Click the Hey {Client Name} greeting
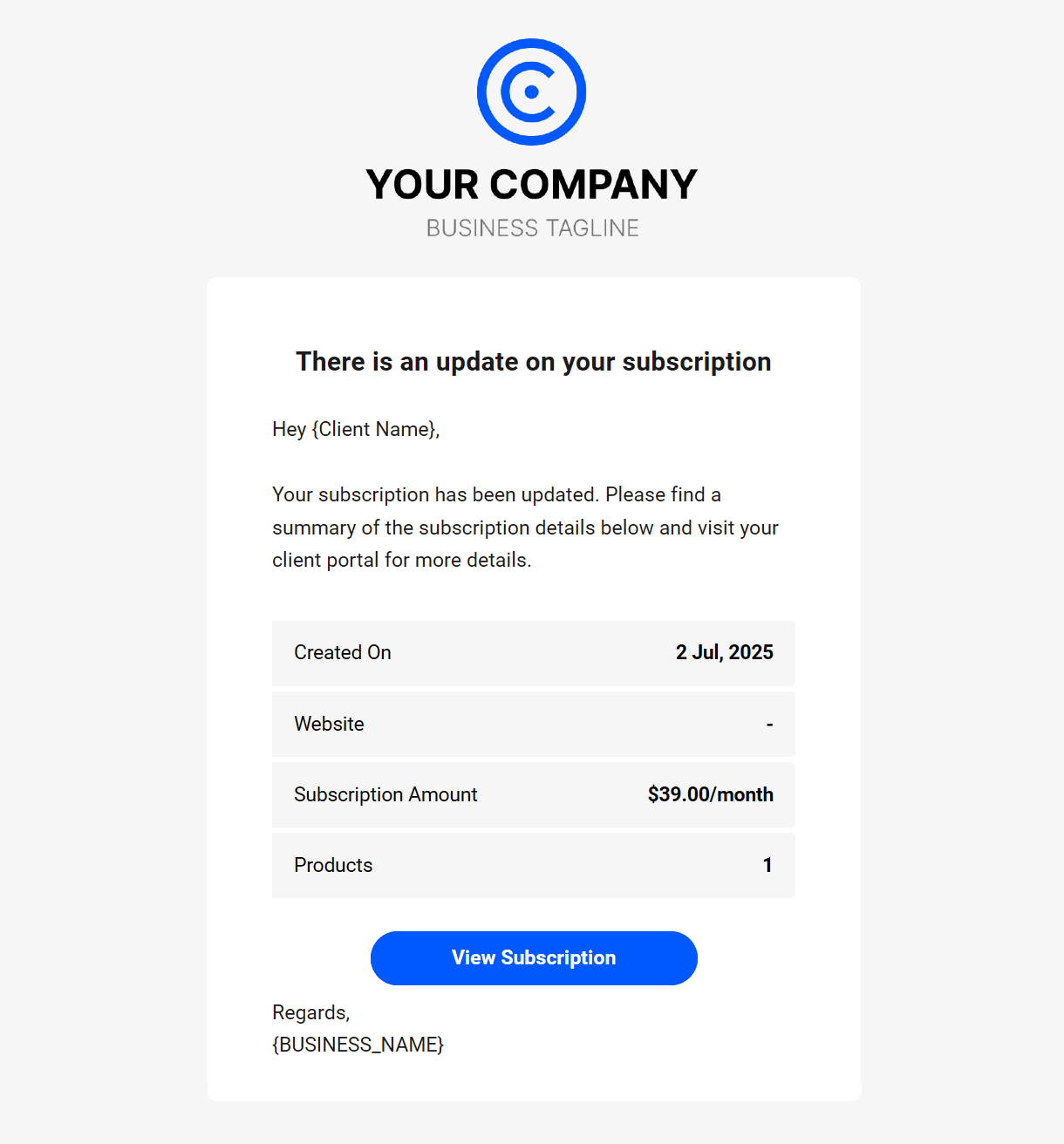 click(356, 429)
